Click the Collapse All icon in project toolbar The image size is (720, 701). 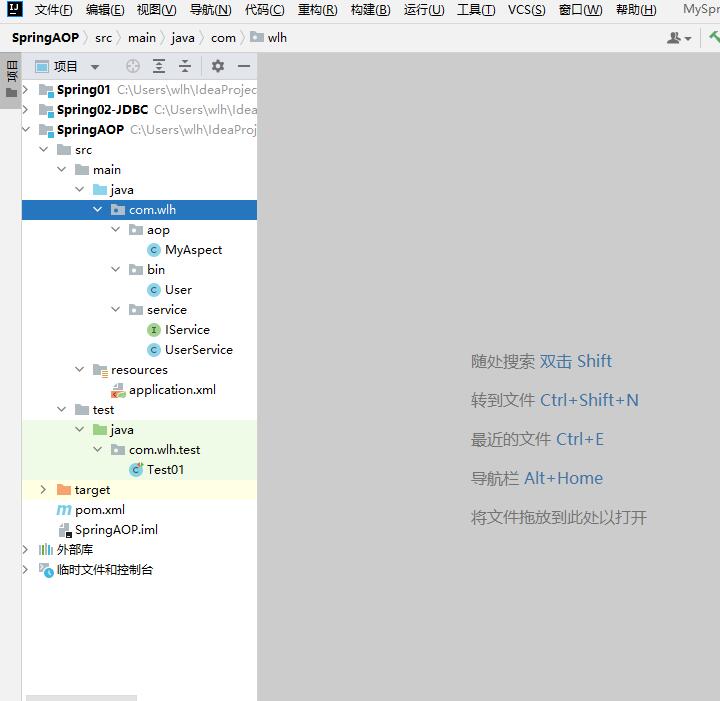click(185, 67)
